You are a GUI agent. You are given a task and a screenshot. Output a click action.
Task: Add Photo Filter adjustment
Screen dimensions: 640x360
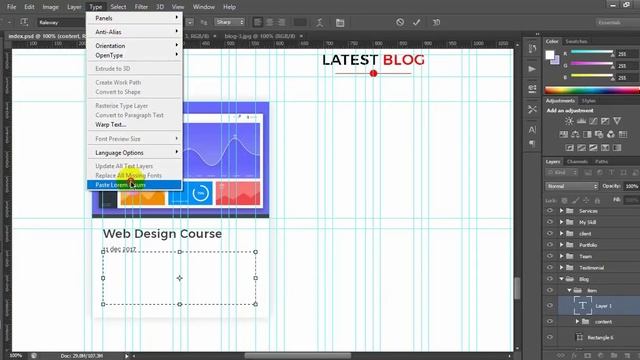(599, 134)
